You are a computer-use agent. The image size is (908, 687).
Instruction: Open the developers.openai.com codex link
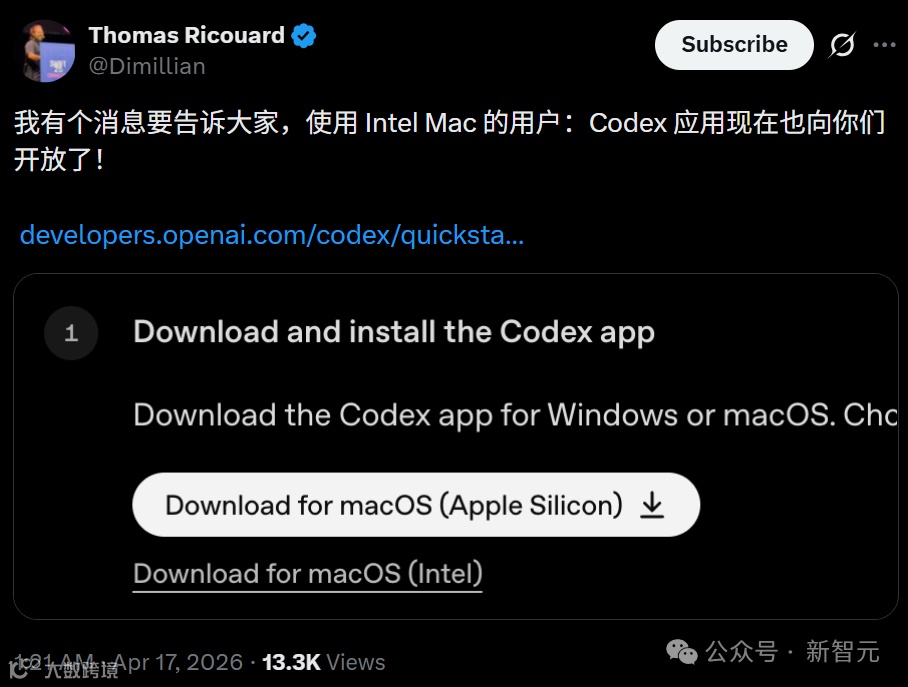[272, 235]
